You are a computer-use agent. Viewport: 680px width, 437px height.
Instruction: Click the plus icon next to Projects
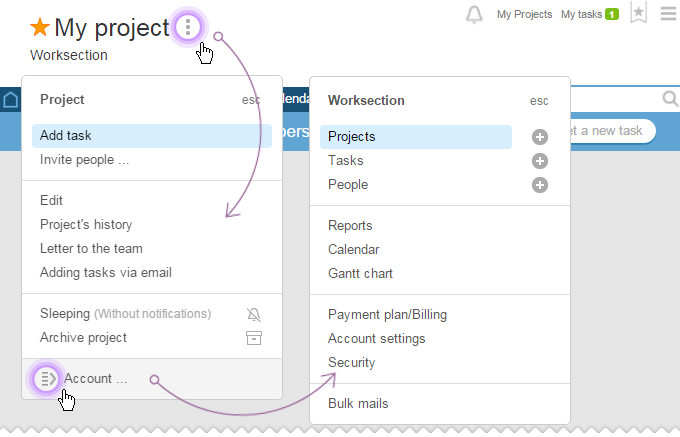(x=539, y=137)
